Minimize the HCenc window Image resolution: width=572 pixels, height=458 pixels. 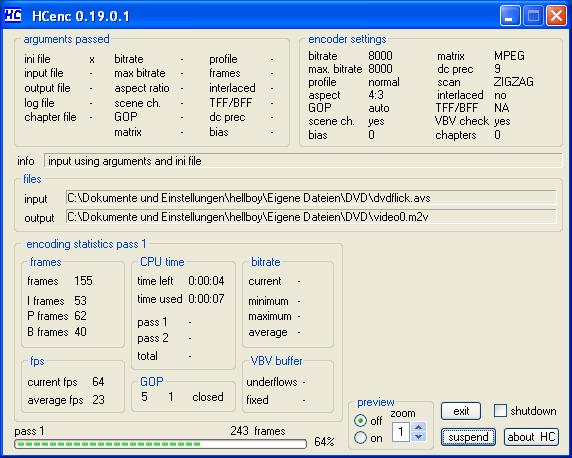tap(510, 16)
